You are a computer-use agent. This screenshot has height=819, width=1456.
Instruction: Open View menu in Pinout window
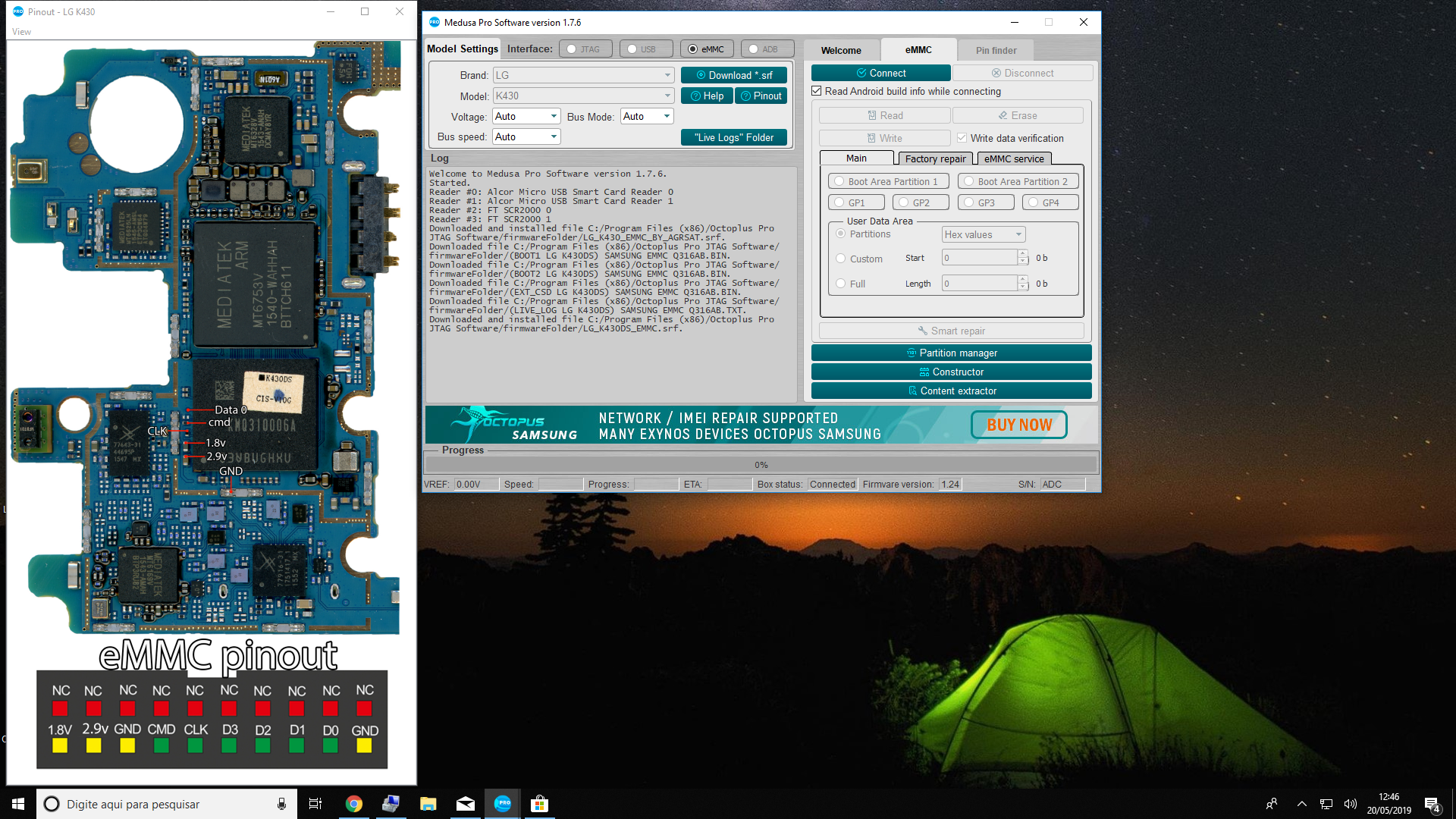(x=21, y=32)
